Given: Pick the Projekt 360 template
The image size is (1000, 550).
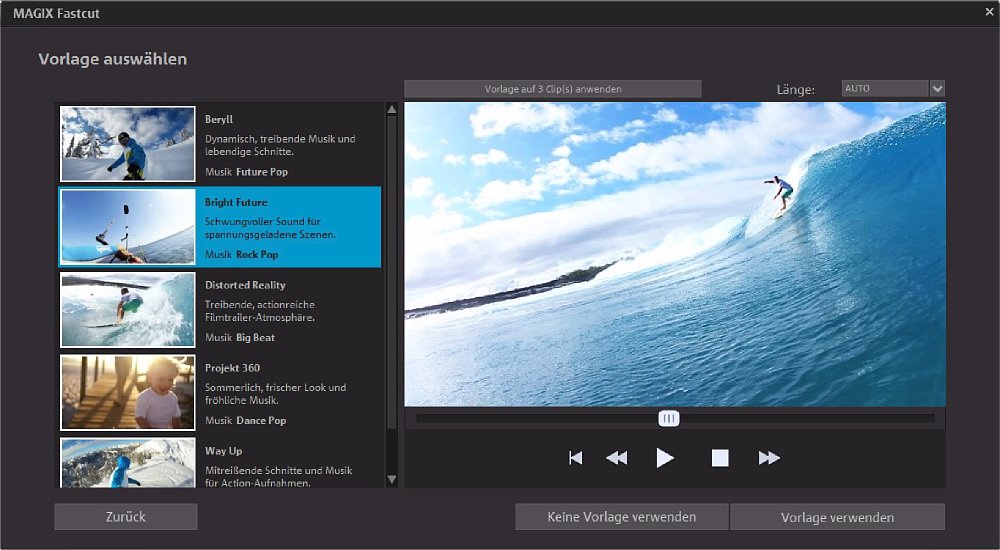Looking at the screenshot, I should pyautogui.click(x=220, y=393).
